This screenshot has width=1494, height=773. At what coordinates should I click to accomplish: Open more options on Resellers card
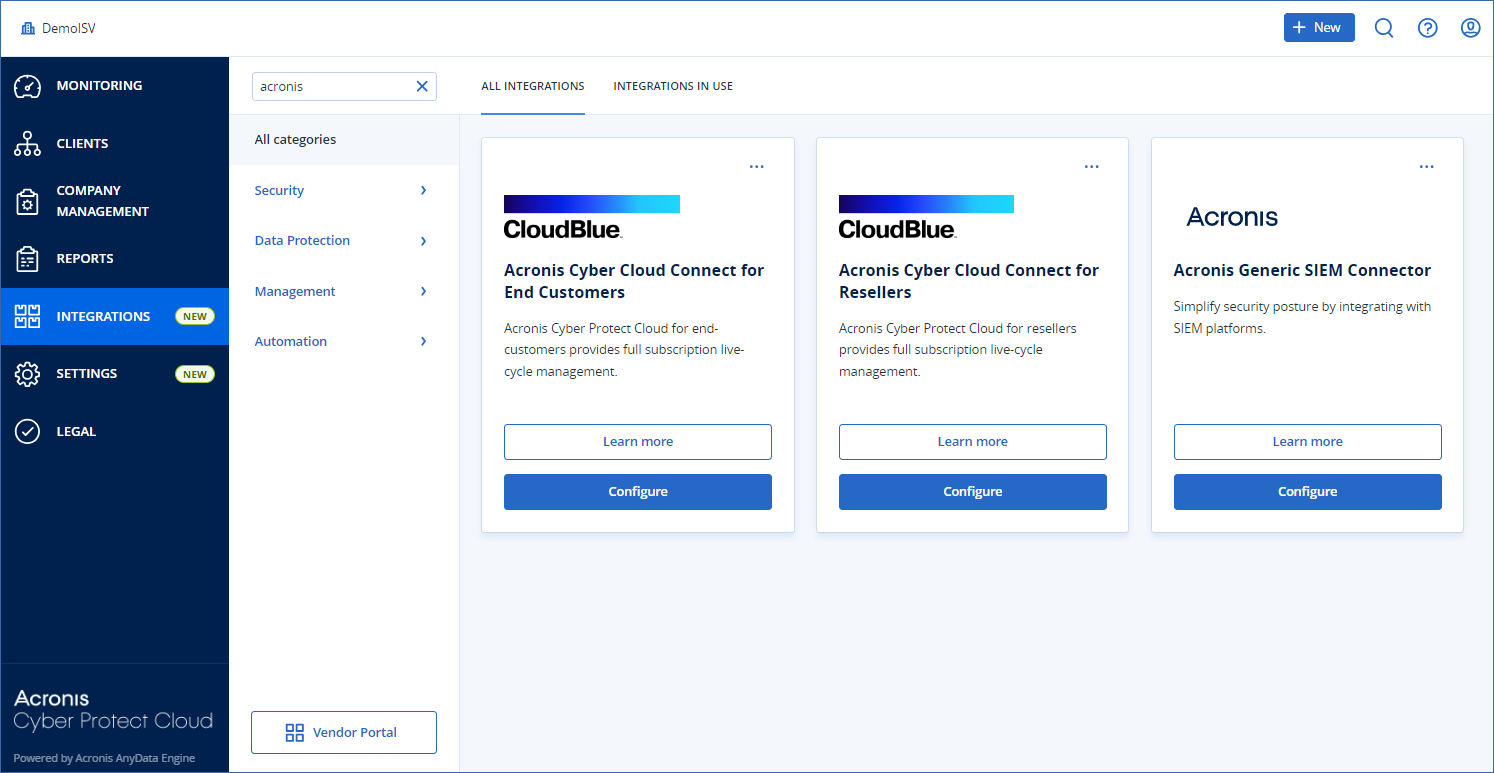[x=1091, y=167]
